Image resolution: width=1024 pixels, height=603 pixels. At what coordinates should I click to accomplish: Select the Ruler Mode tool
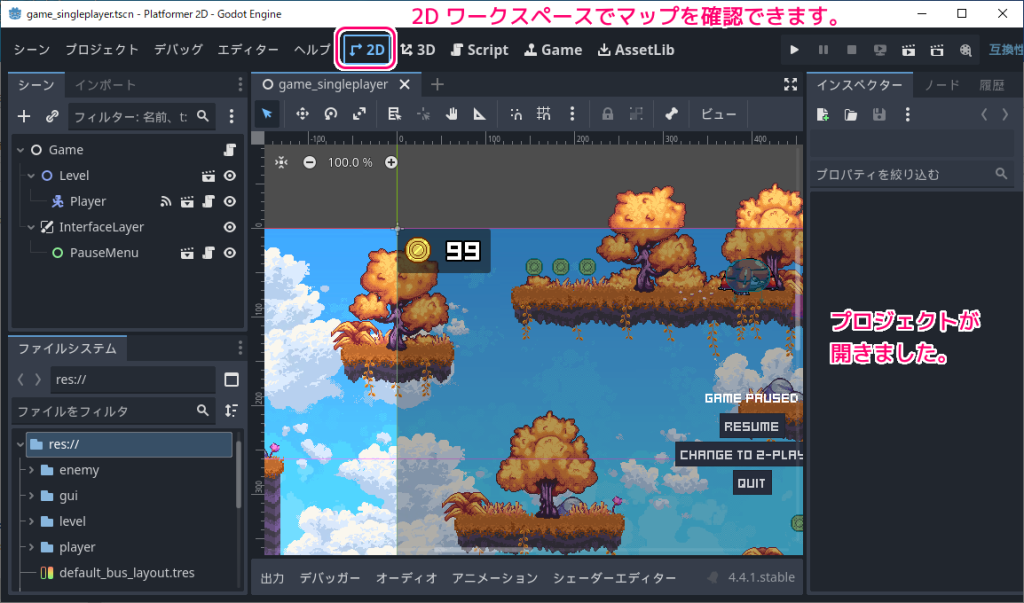[x=480, y=114]
